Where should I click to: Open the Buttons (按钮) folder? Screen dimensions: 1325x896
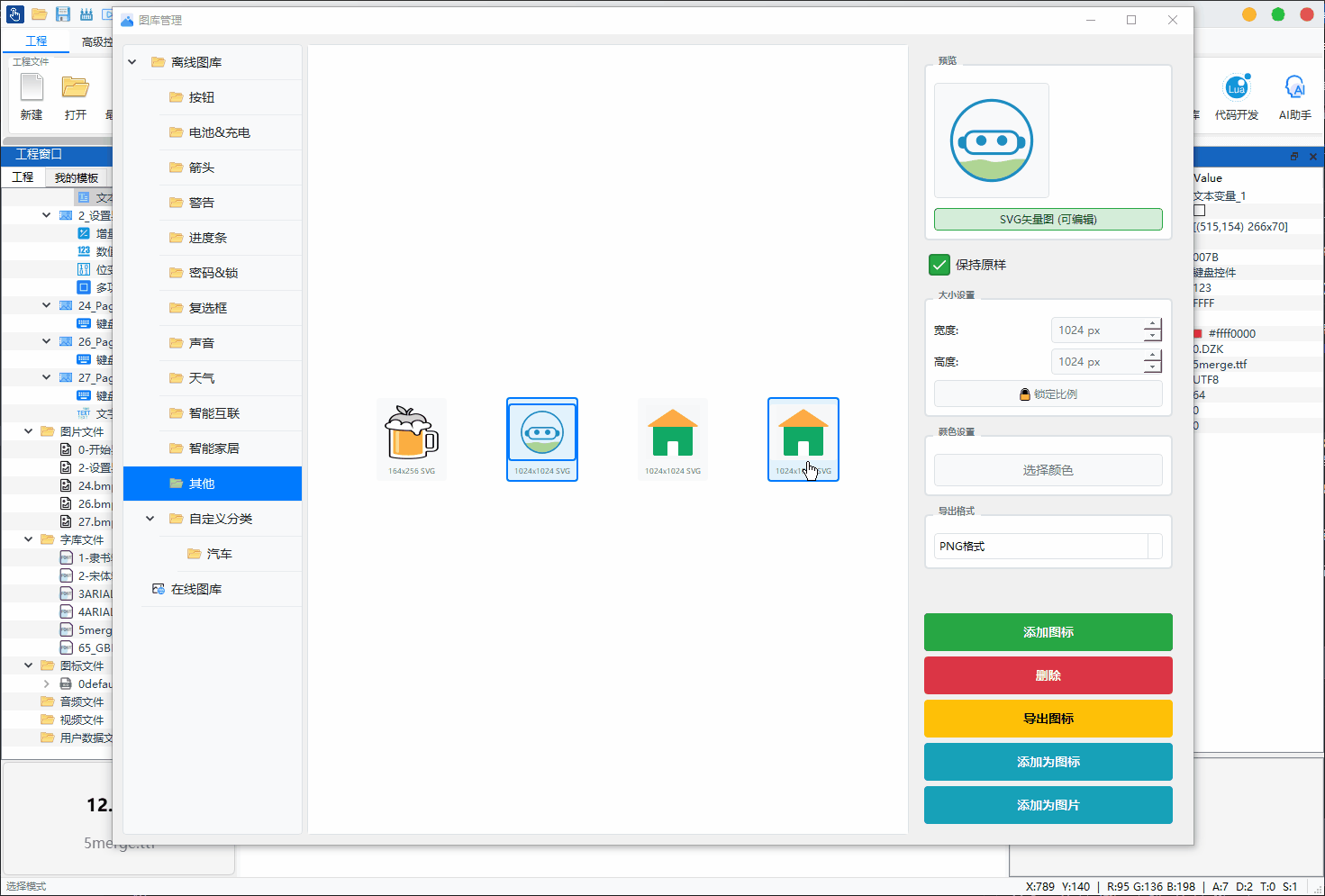[x=230, y=97]
